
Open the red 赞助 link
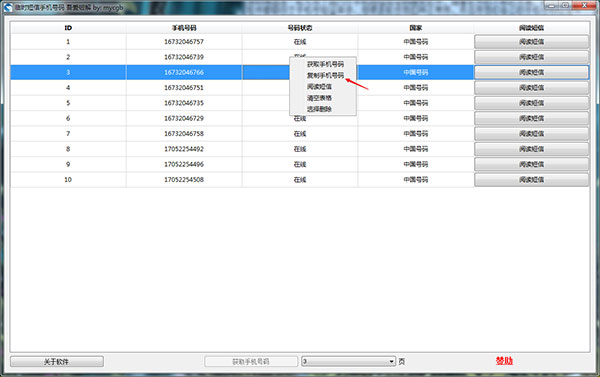point(504,361)
